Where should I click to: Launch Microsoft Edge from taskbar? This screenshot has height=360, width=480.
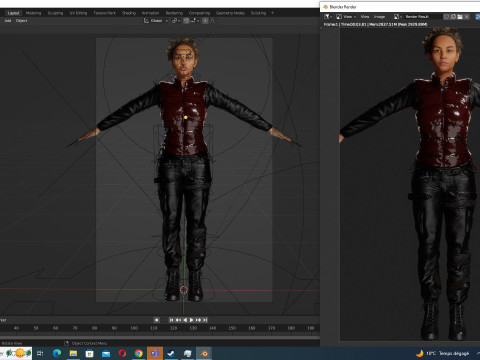[57, 353]
